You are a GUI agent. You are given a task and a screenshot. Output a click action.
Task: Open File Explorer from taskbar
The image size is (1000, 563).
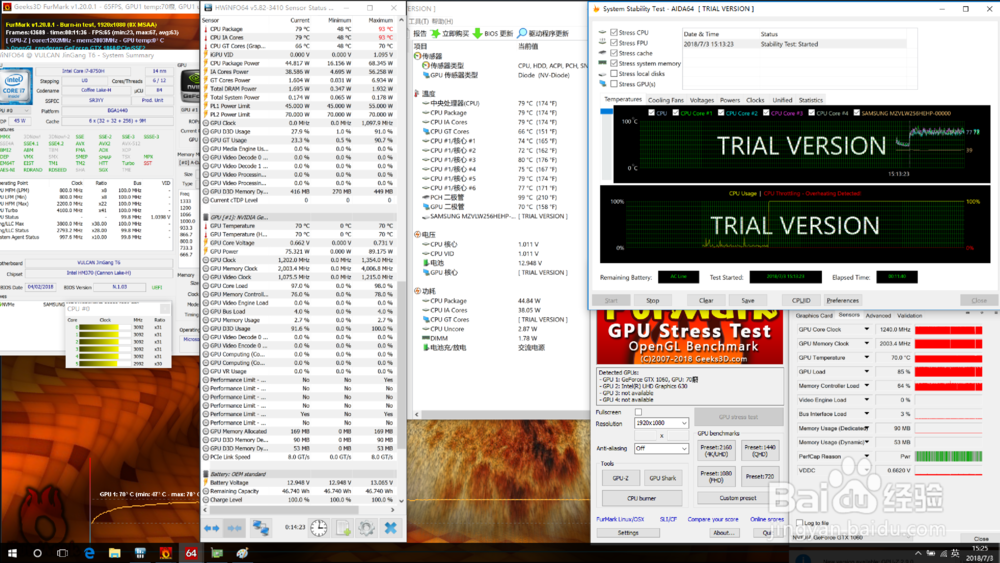pyautogui.click(x=114, y=553)
